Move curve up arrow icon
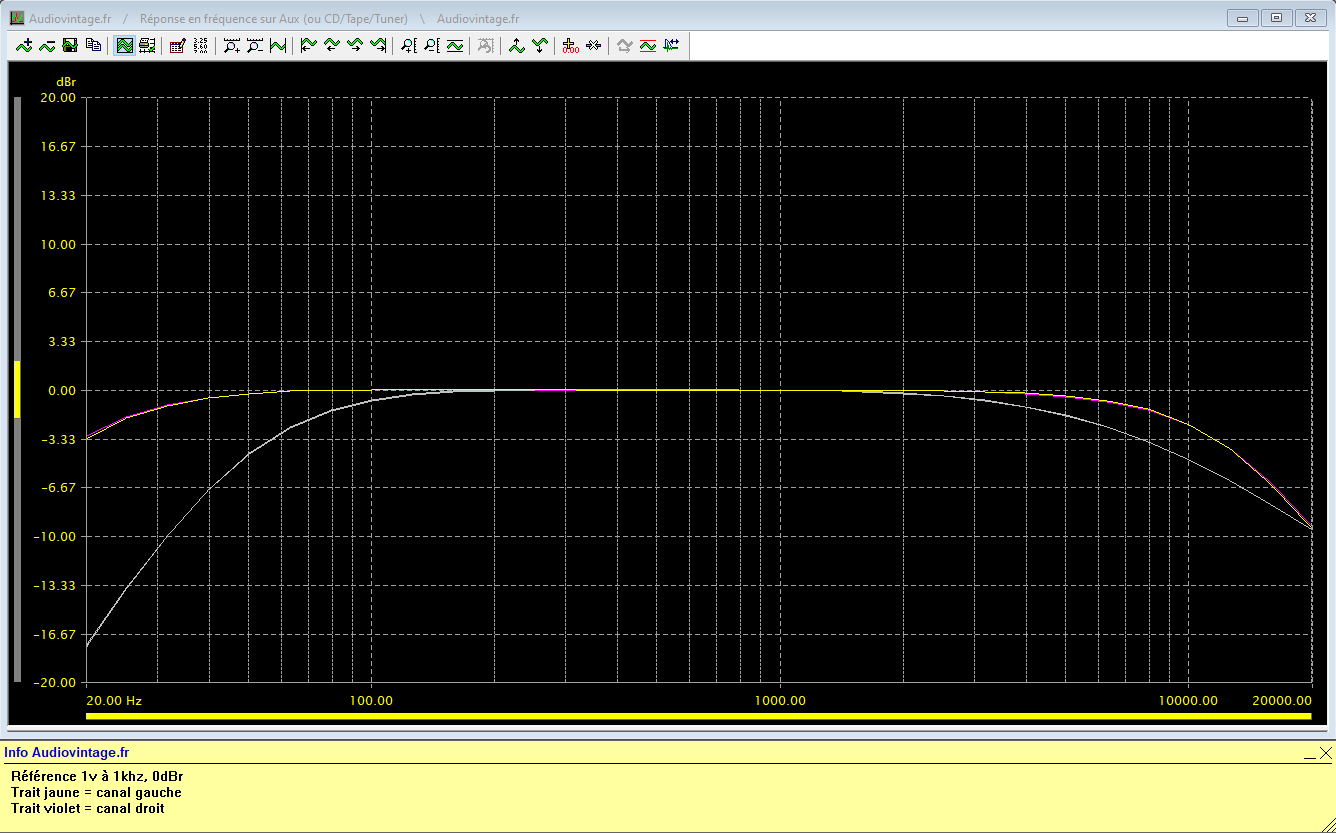The width and height of the screenshot is (1336, 833). tap(516, 45)
